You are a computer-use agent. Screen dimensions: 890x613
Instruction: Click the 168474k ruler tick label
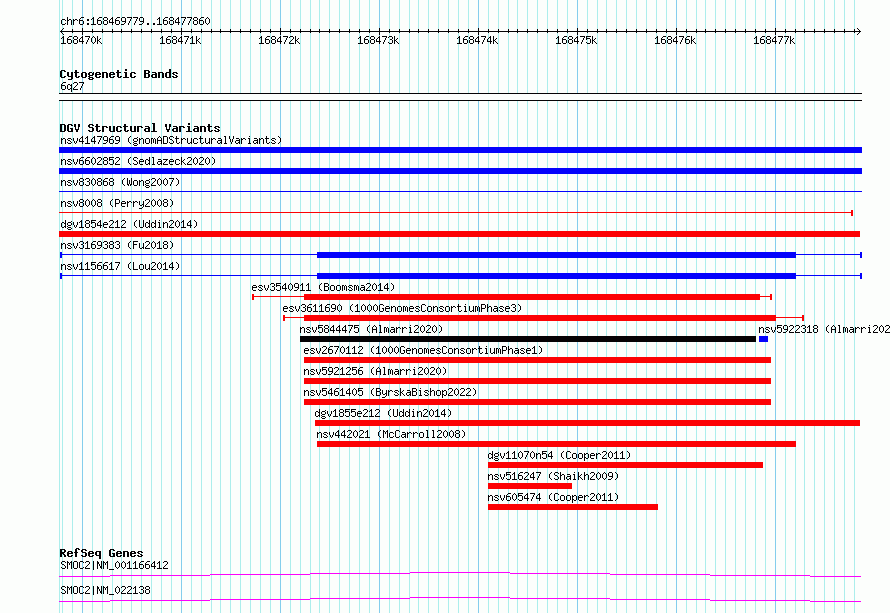click(477, 40)
